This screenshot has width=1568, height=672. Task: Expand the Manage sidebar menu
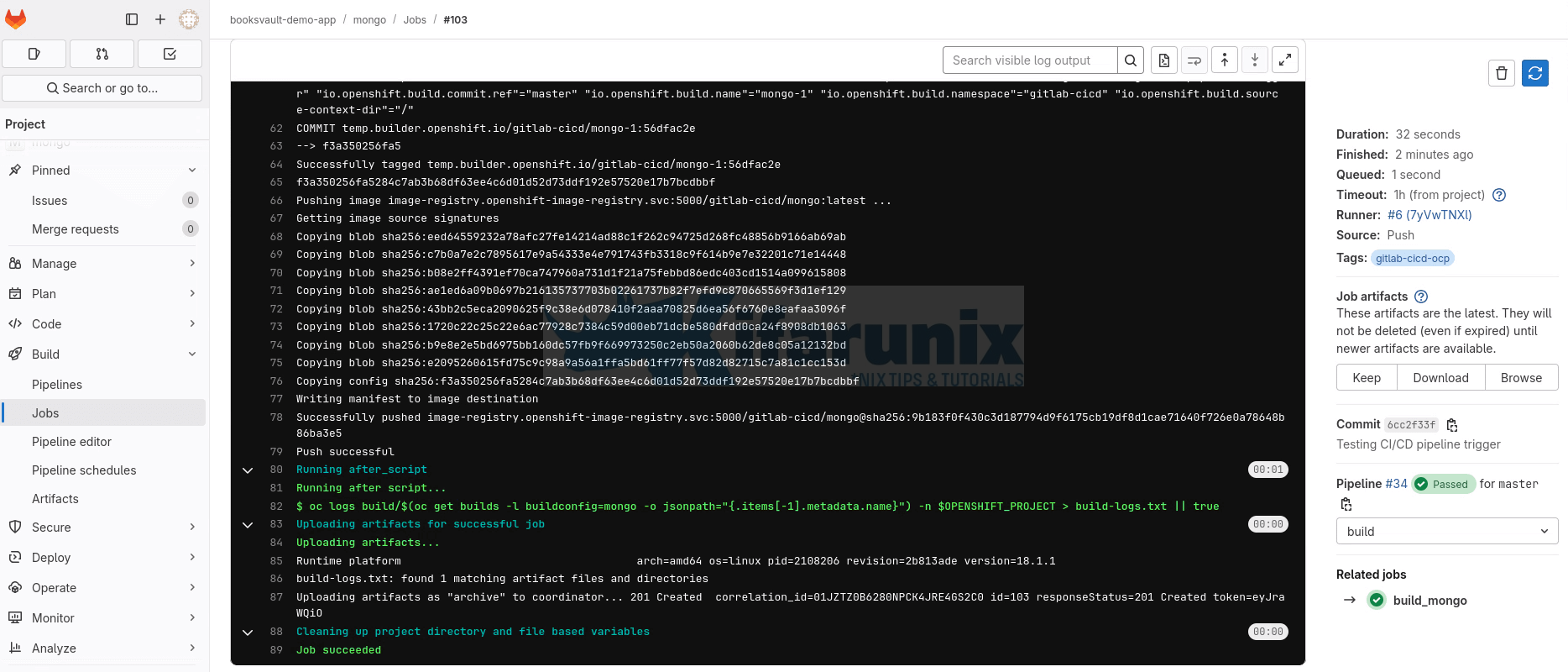(x=102, y=264)
